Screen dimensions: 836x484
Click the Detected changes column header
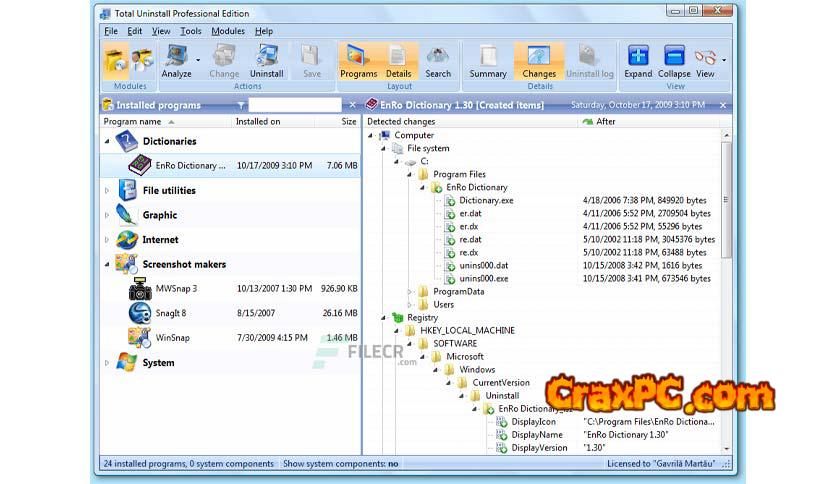(x=472, y=122)
